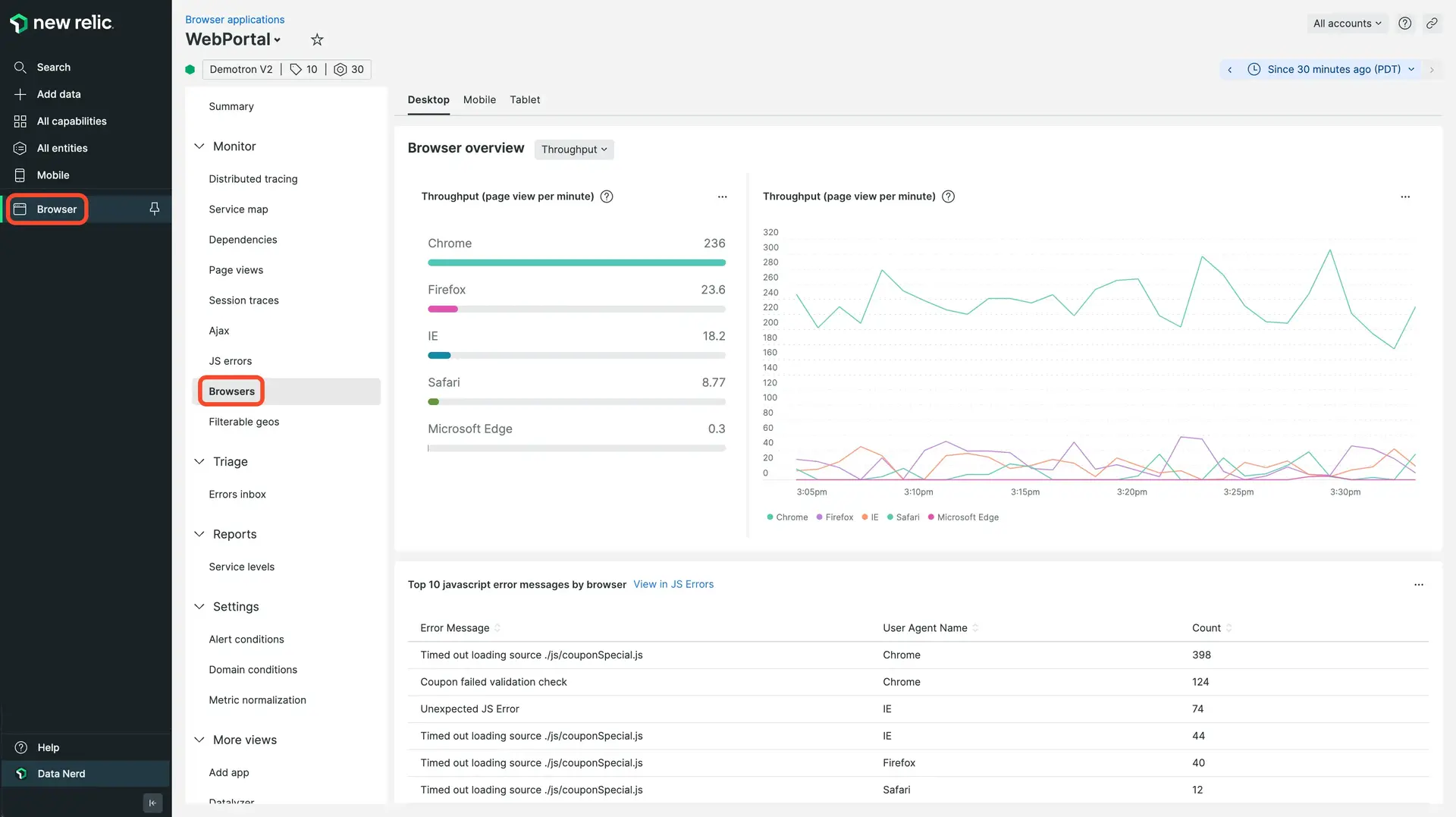
Task: Click View in JS Errors link
Action: pyautogui.click(x=673, y=584)
